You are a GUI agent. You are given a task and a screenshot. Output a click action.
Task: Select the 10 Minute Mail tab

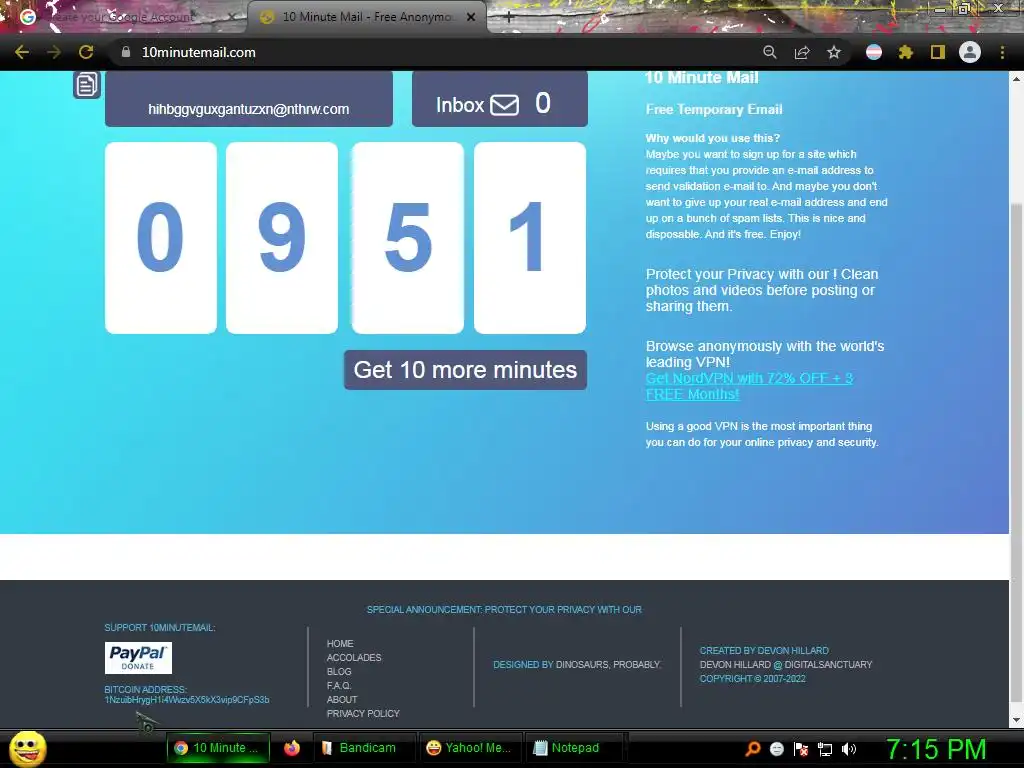point(366,17)
